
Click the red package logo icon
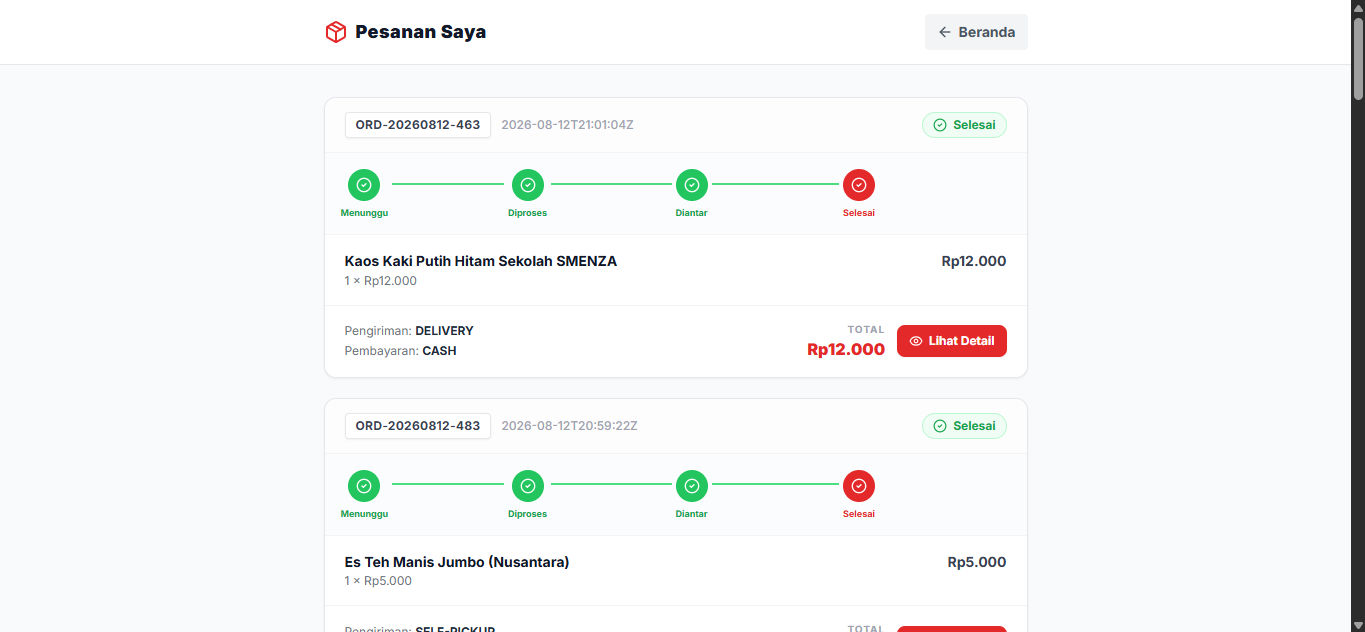tap(336, 32)
